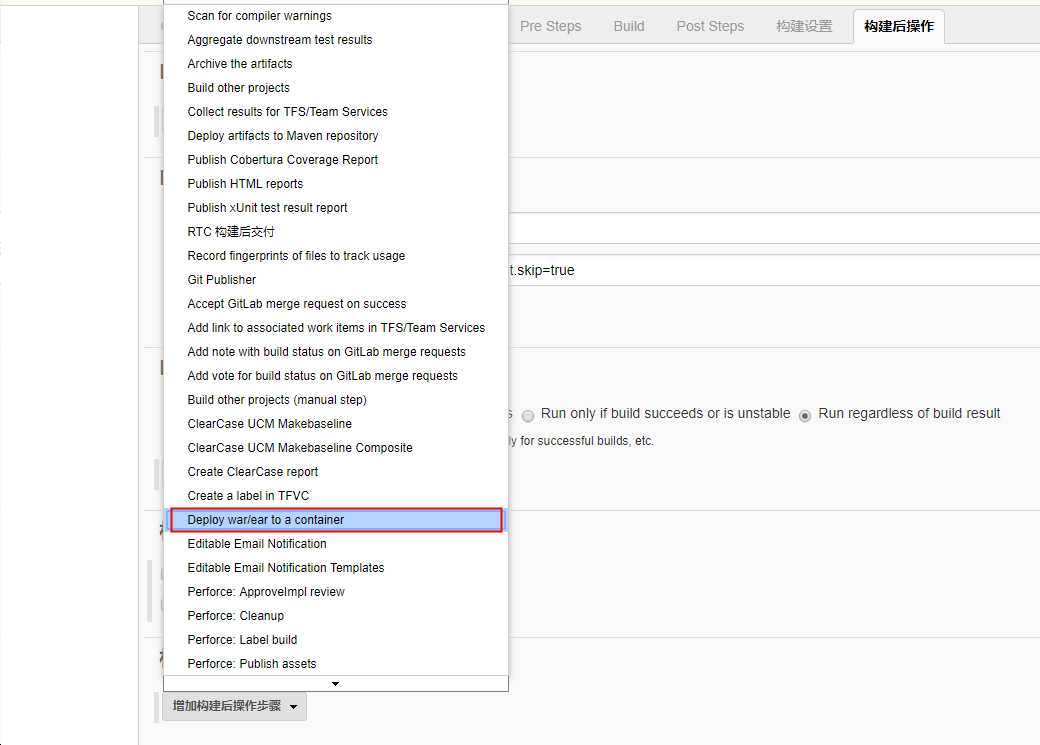Viewport: 1040px width, 745px height.
Task: Open the Post Steps tab
Action: click(x=710, y=27)
